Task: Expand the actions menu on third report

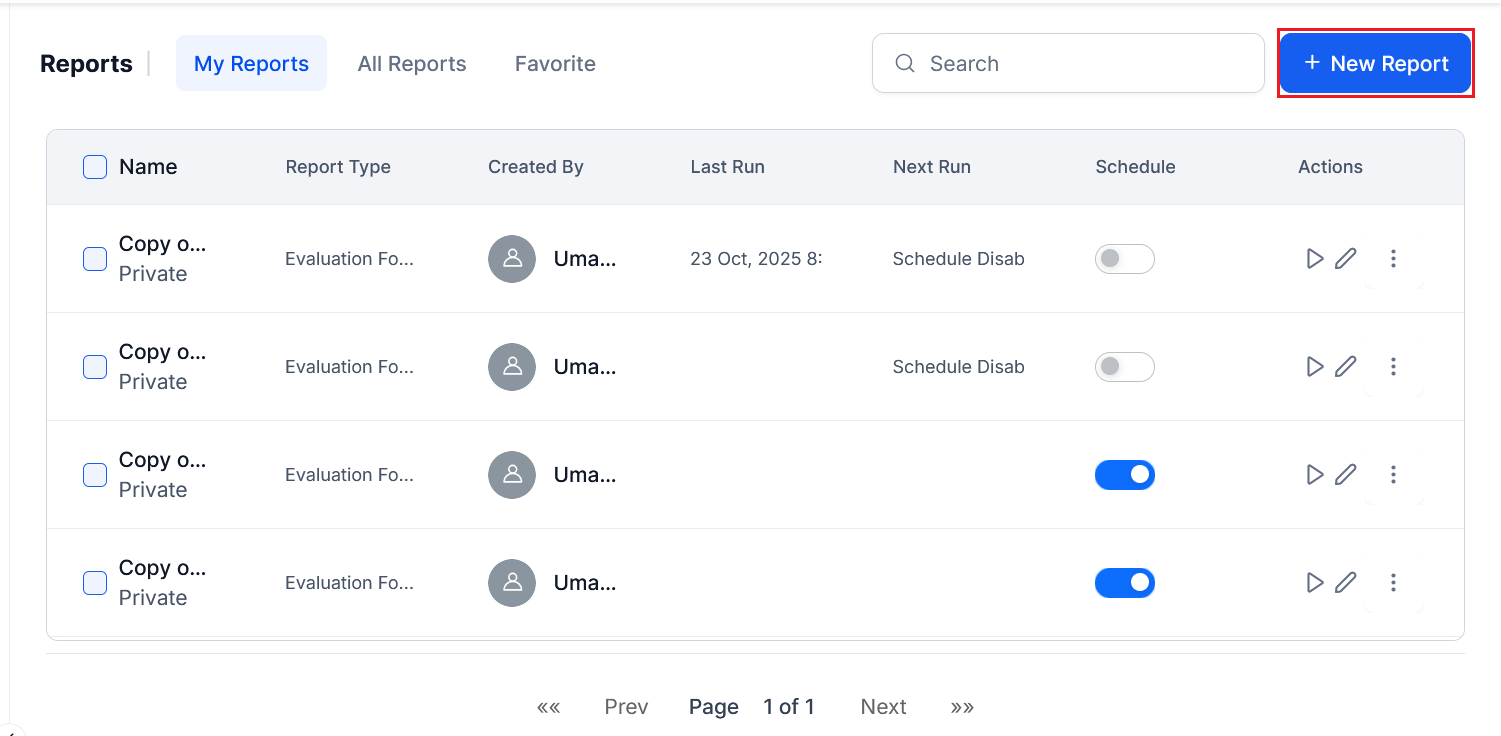Action: point(1393,475)
